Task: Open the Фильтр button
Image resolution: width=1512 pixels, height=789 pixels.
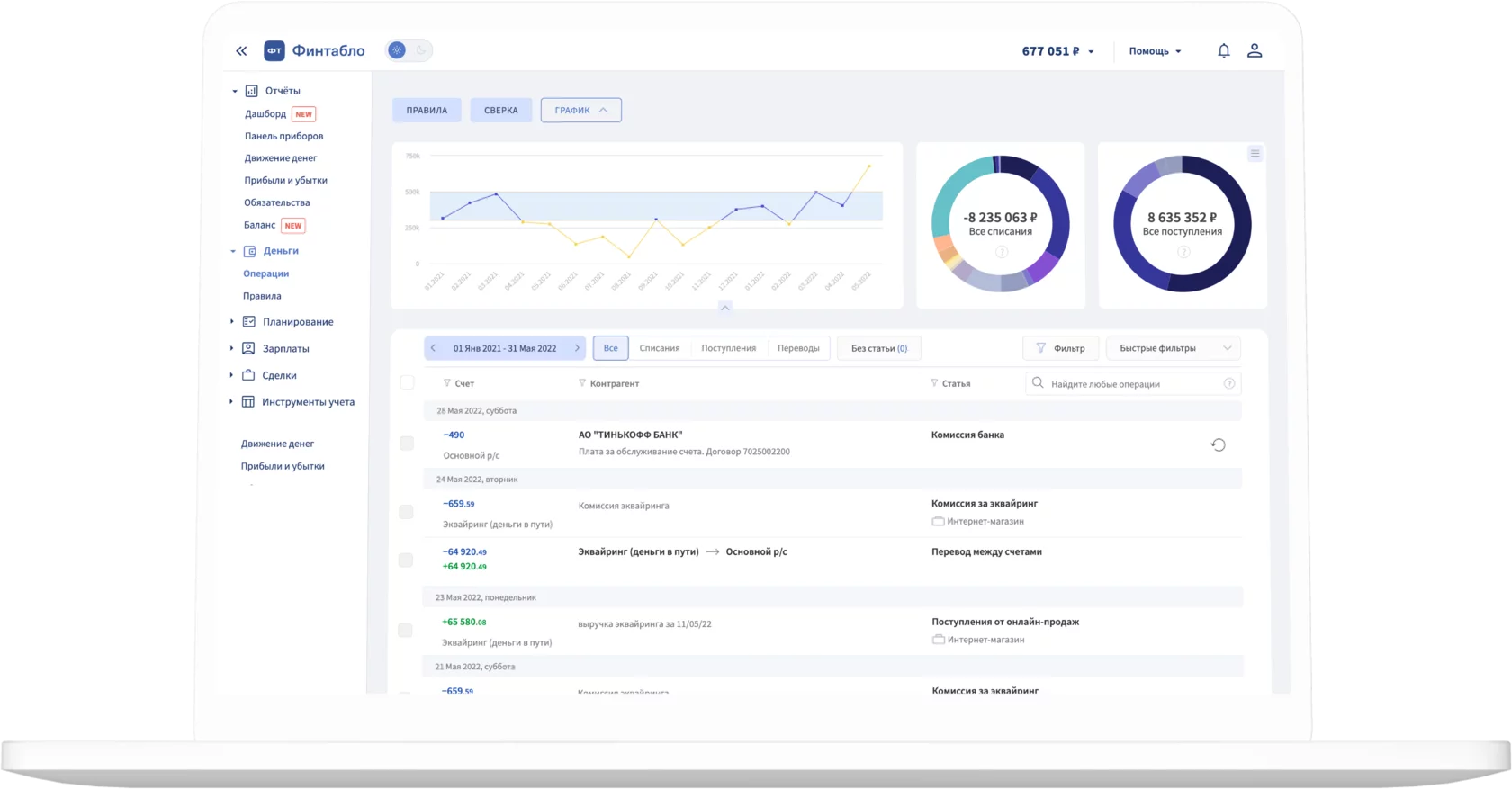Action: pos(1061,348)
